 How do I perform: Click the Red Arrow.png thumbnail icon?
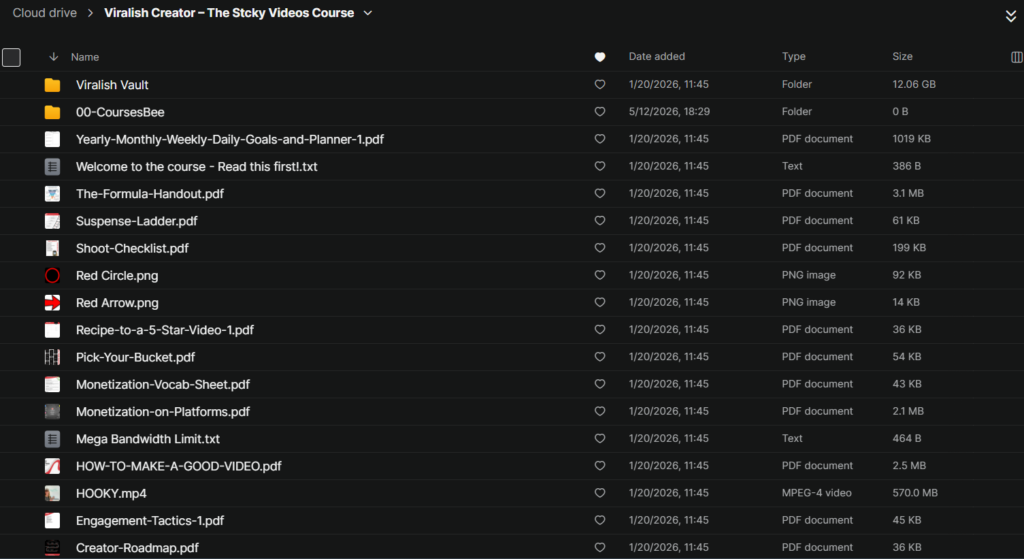point(52,303)
